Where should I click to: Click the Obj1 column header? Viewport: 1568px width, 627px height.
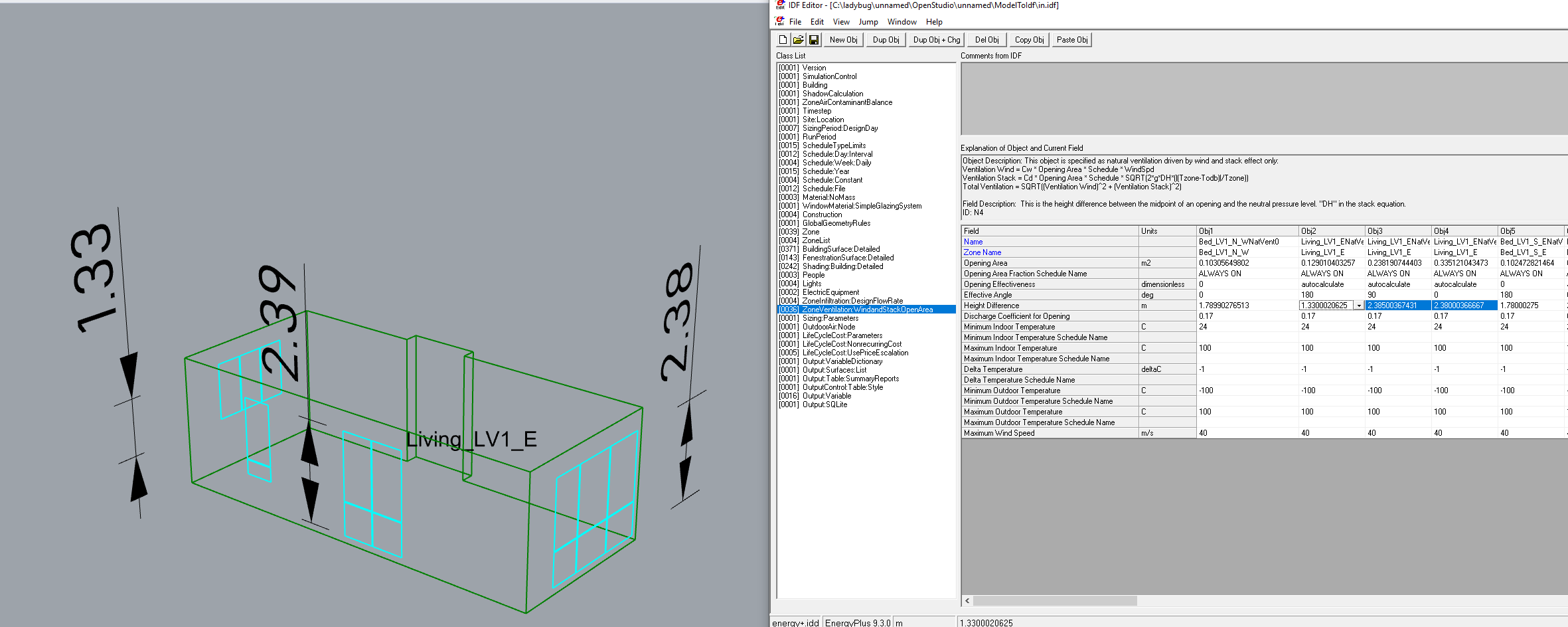[x=1247, y=231]
